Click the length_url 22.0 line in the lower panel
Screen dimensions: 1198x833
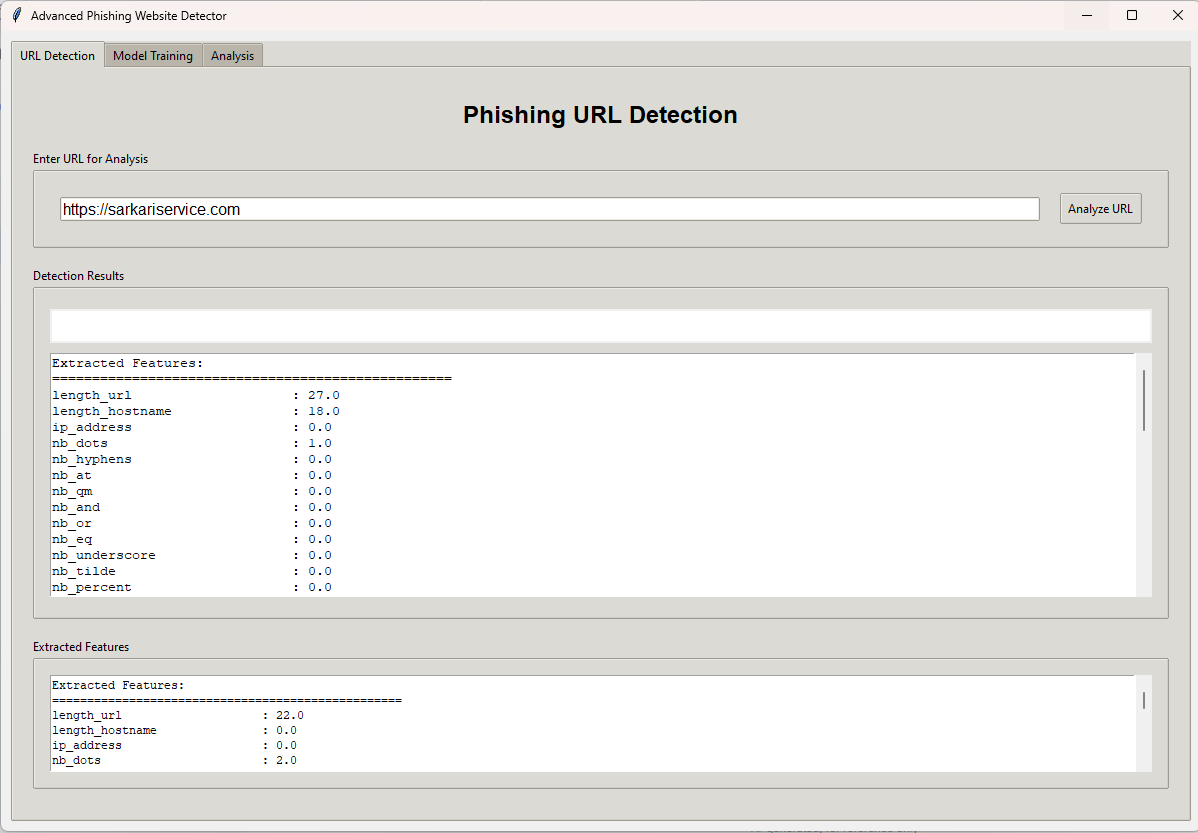pyautogui.click(x=177, y=715)
